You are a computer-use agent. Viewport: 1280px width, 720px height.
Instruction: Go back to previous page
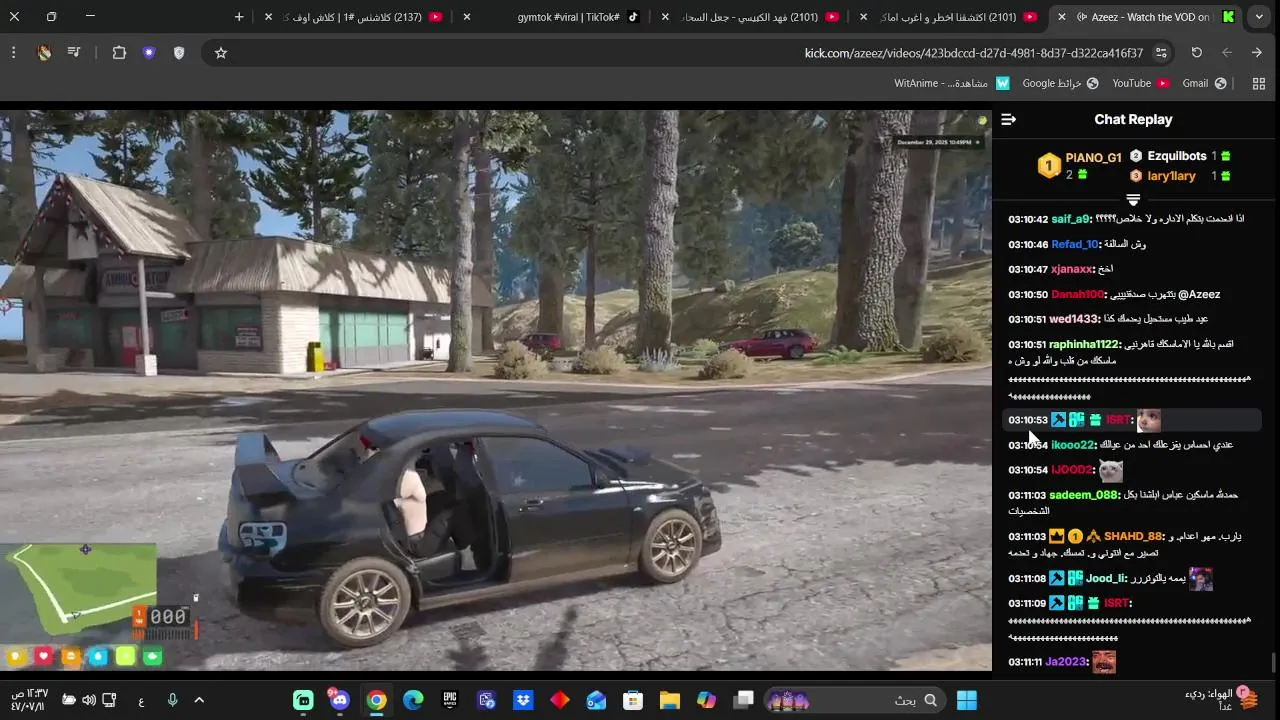tap(1257, 53)
